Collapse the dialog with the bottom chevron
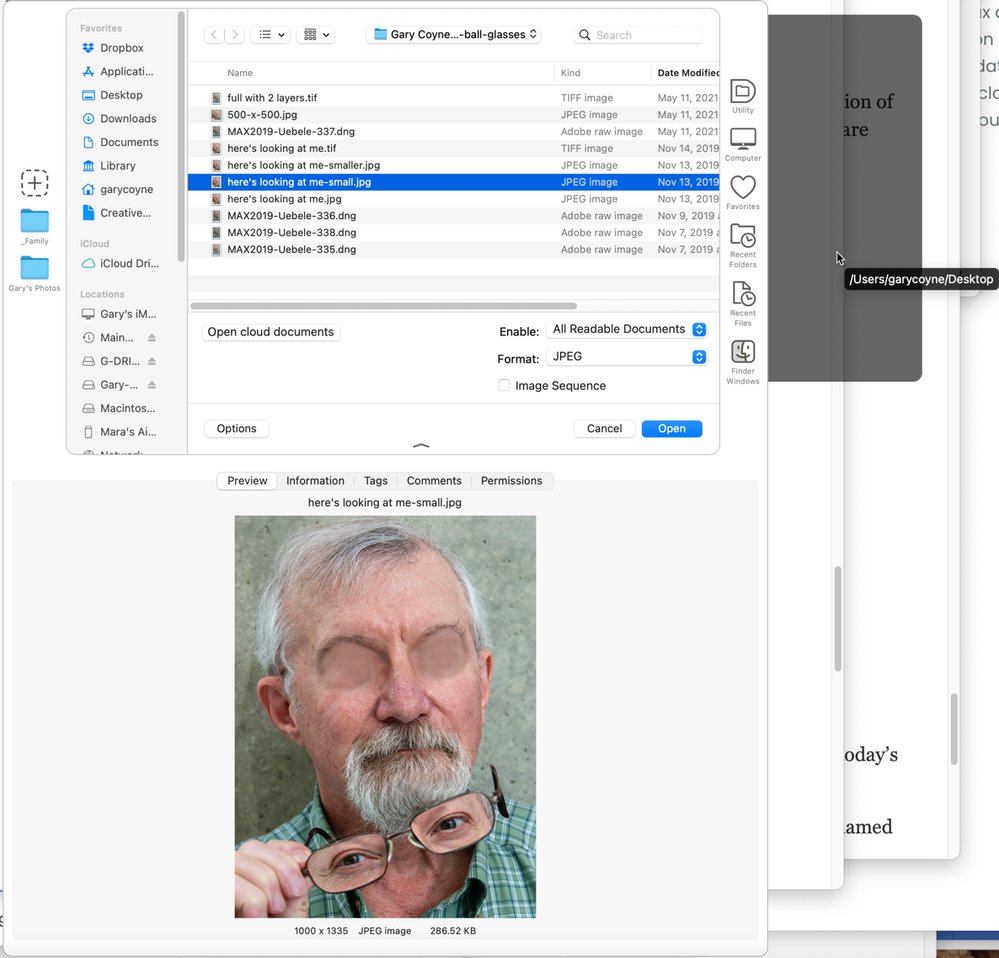999x958 pixels. point(421,446)
